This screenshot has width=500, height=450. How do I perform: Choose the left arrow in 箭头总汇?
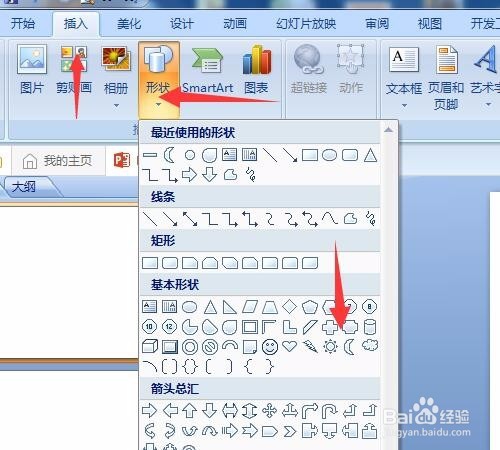170,411
